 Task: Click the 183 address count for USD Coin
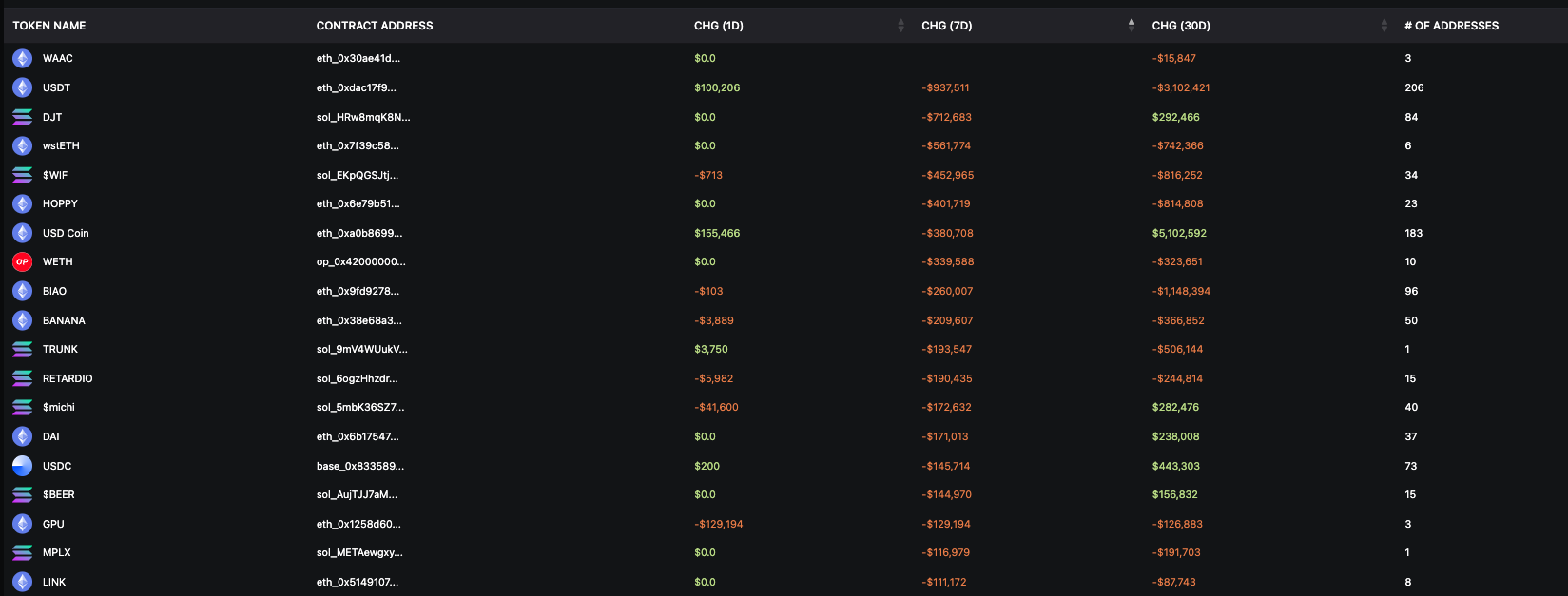(1414, 233)
